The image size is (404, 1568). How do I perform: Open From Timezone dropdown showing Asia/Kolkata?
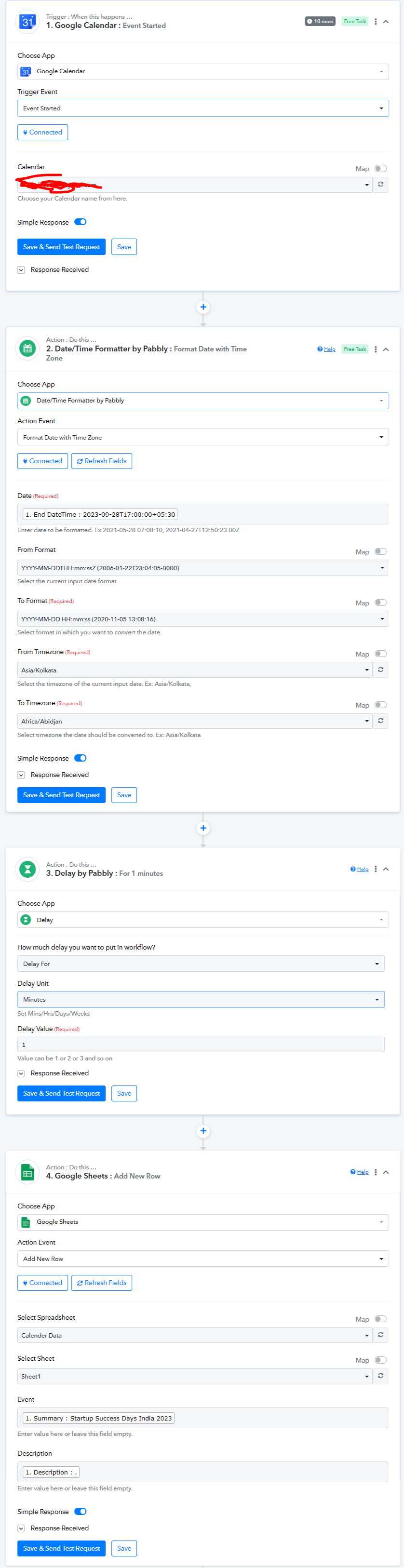point(195,670)
